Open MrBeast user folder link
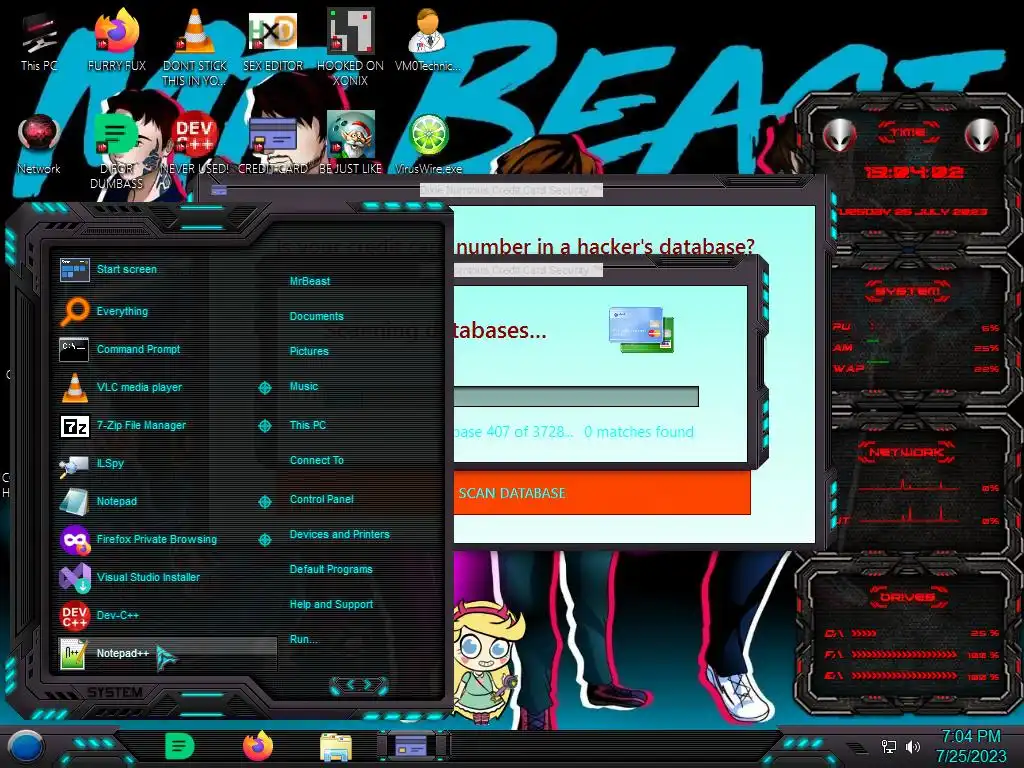The width and height of the screenshot is (1024, 768). 310,281
